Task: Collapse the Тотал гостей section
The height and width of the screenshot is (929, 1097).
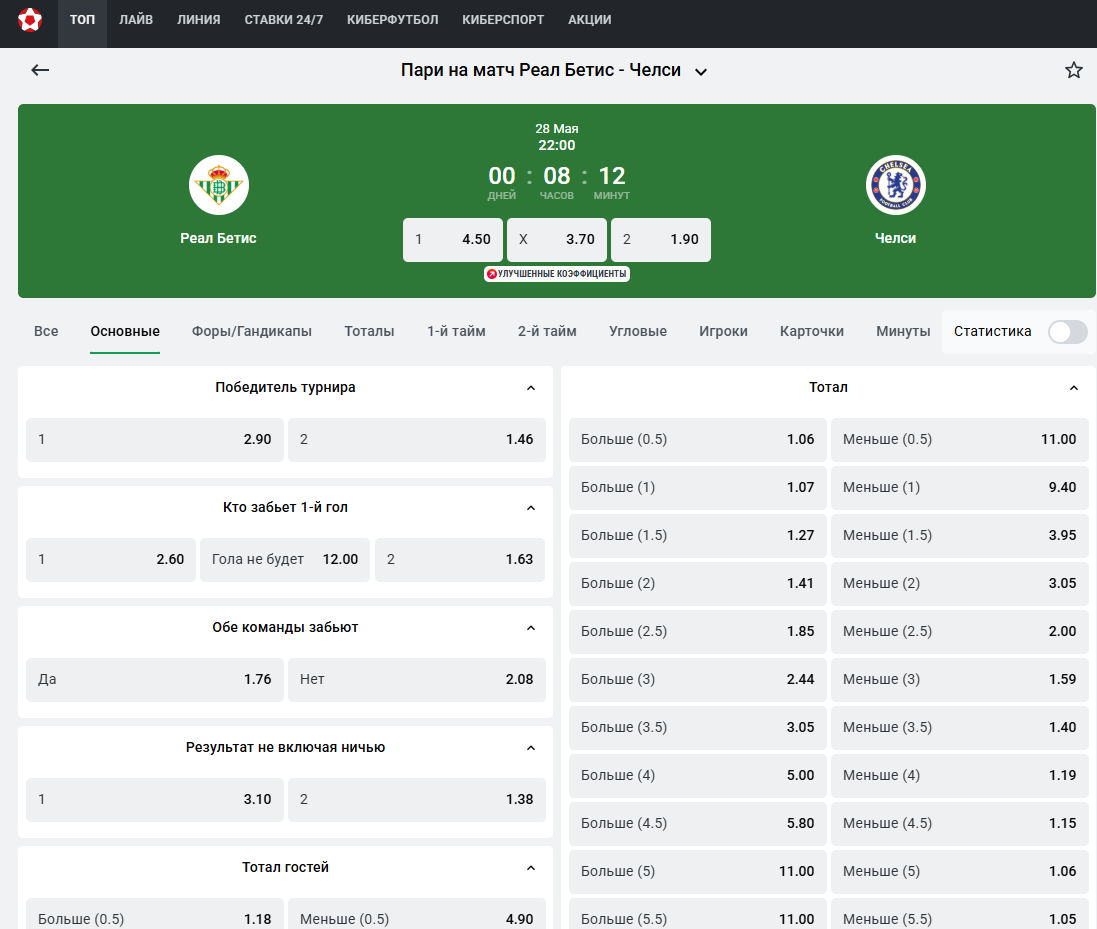Action: pyautogui.click(x=531, y=868)
